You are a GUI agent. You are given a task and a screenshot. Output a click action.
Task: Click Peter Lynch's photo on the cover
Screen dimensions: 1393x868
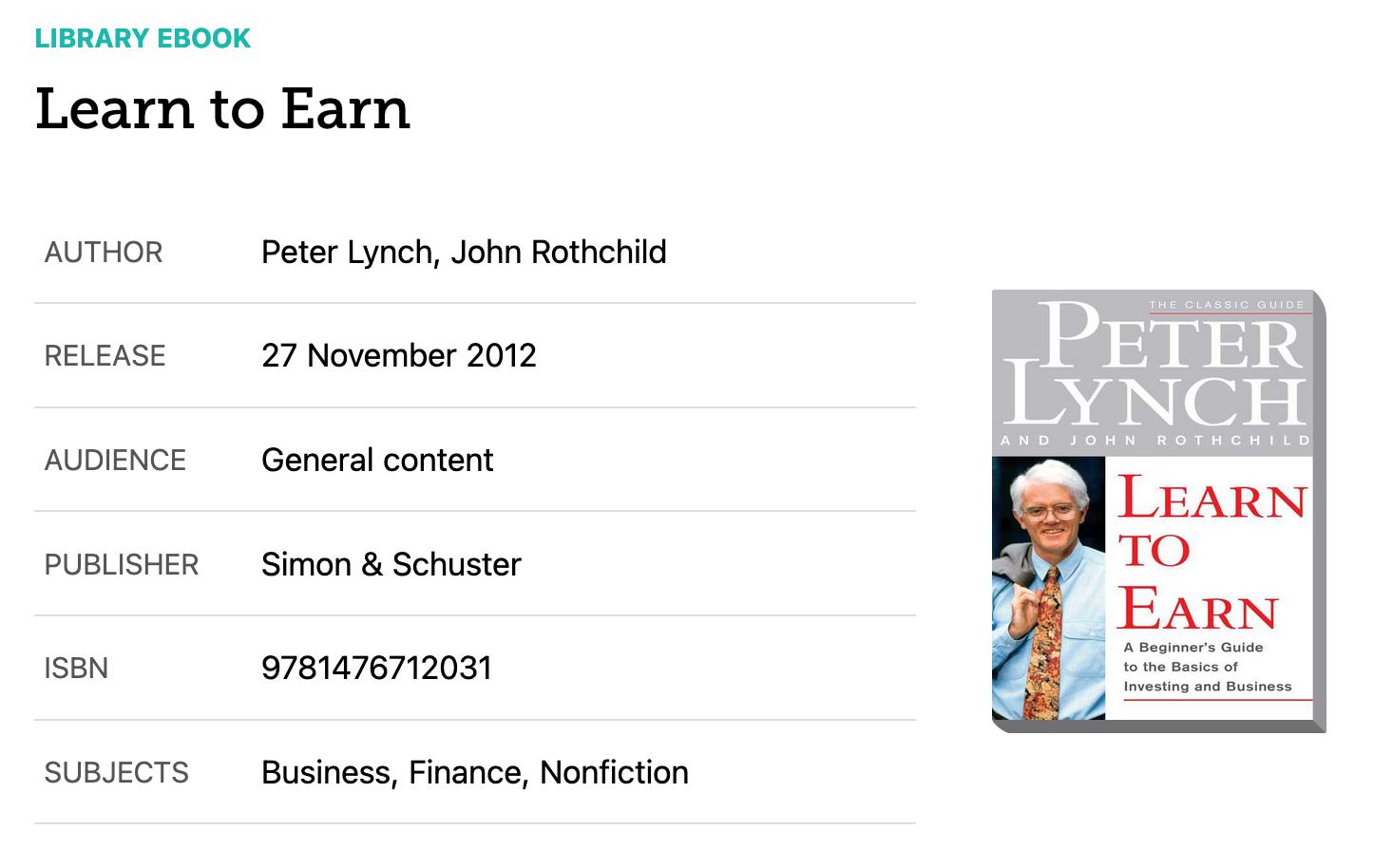(1048, 588)
